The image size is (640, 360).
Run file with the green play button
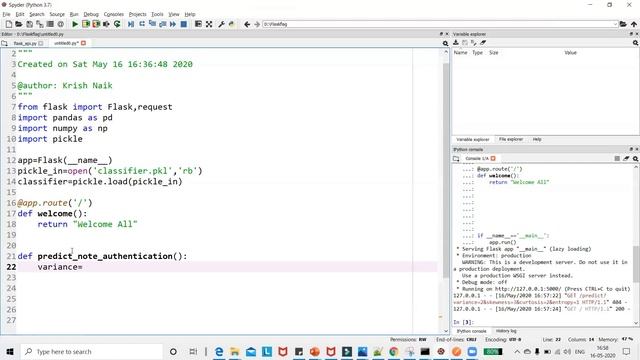pyautogui.click(x=75, y=24)
